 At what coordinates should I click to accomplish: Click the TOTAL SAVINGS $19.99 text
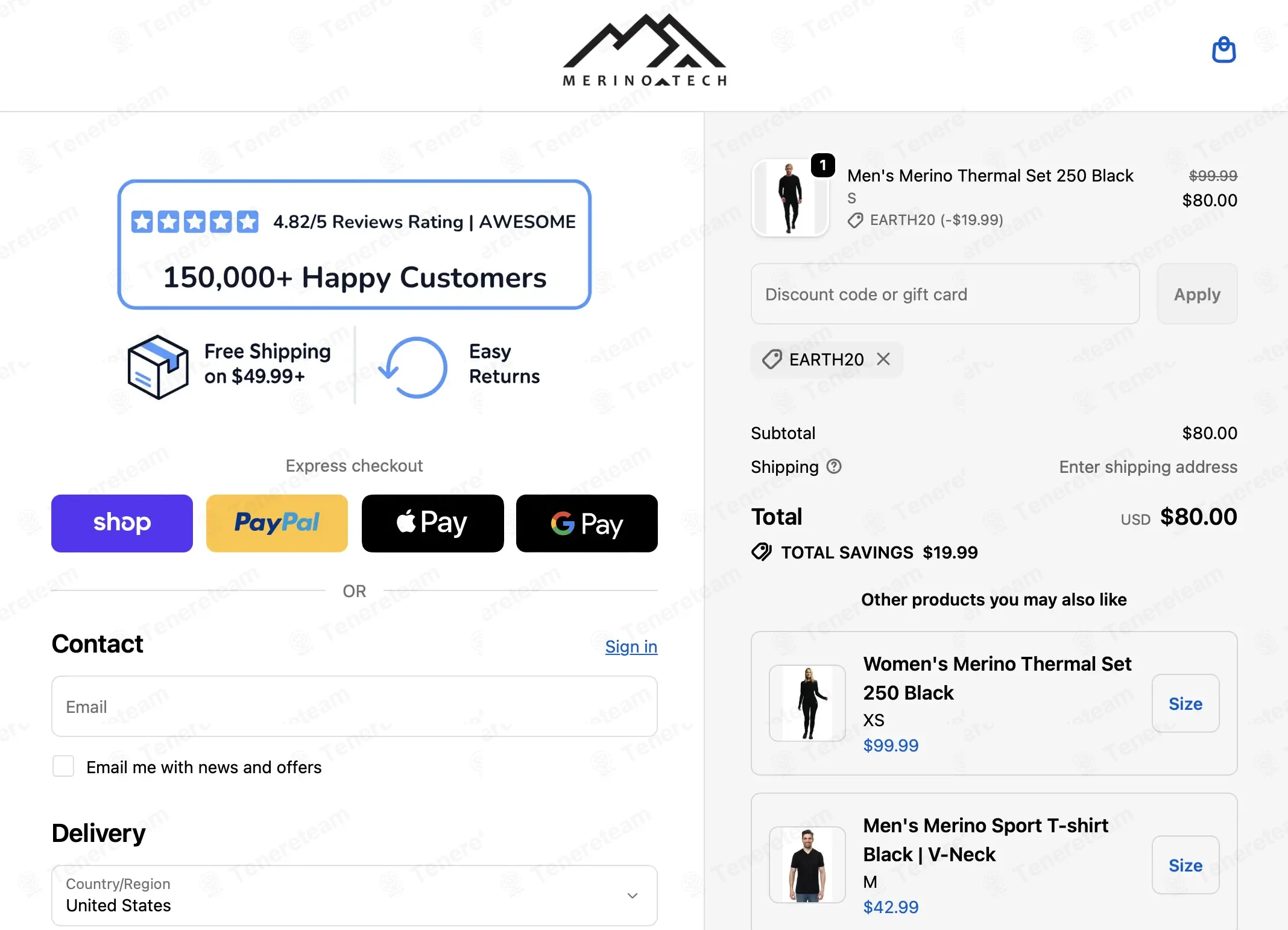(879, 552)
